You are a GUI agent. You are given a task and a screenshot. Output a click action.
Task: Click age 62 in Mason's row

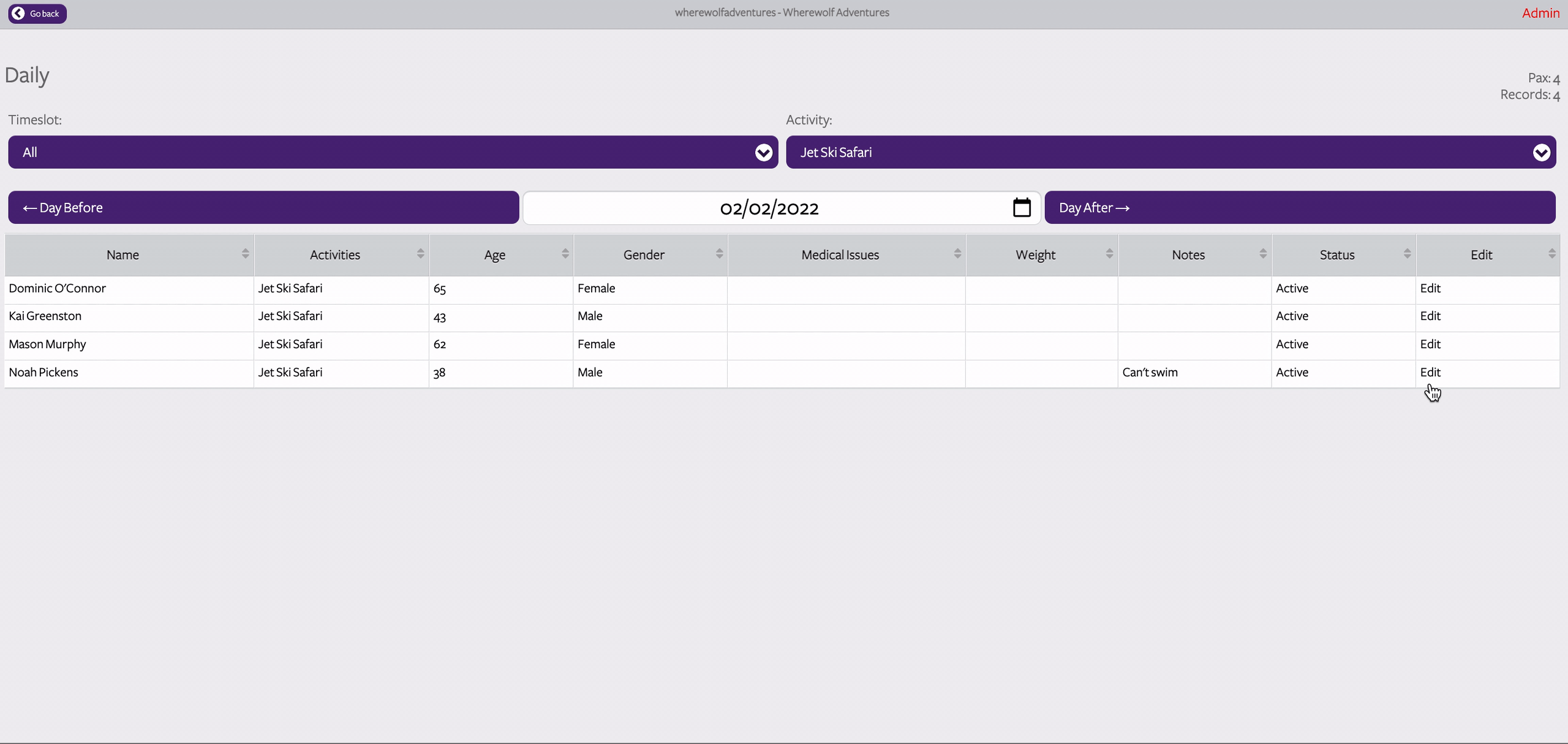click(x=440, y=344)
